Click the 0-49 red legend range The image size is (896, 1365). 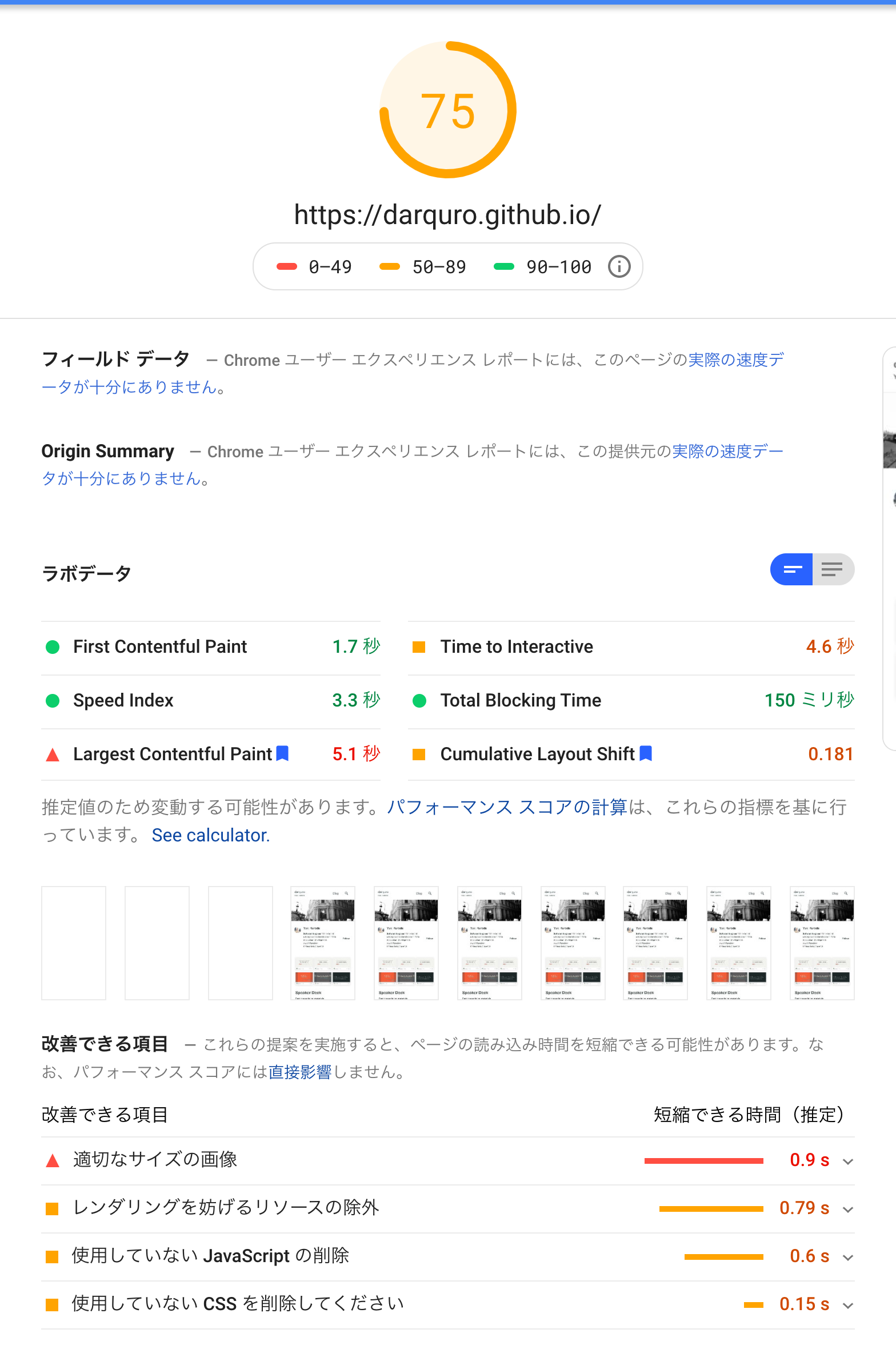coord(314,267)
